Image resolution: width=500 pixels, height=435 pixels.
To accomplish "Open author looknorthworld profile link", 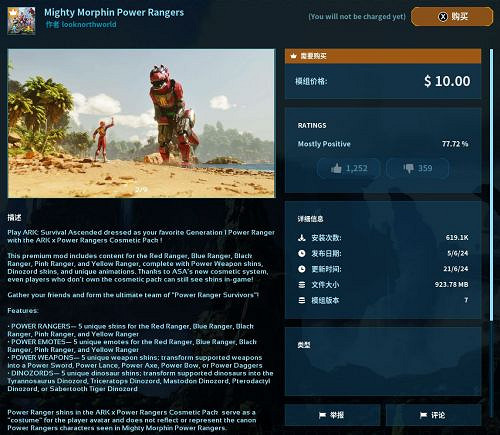I will tap(81, 24).
